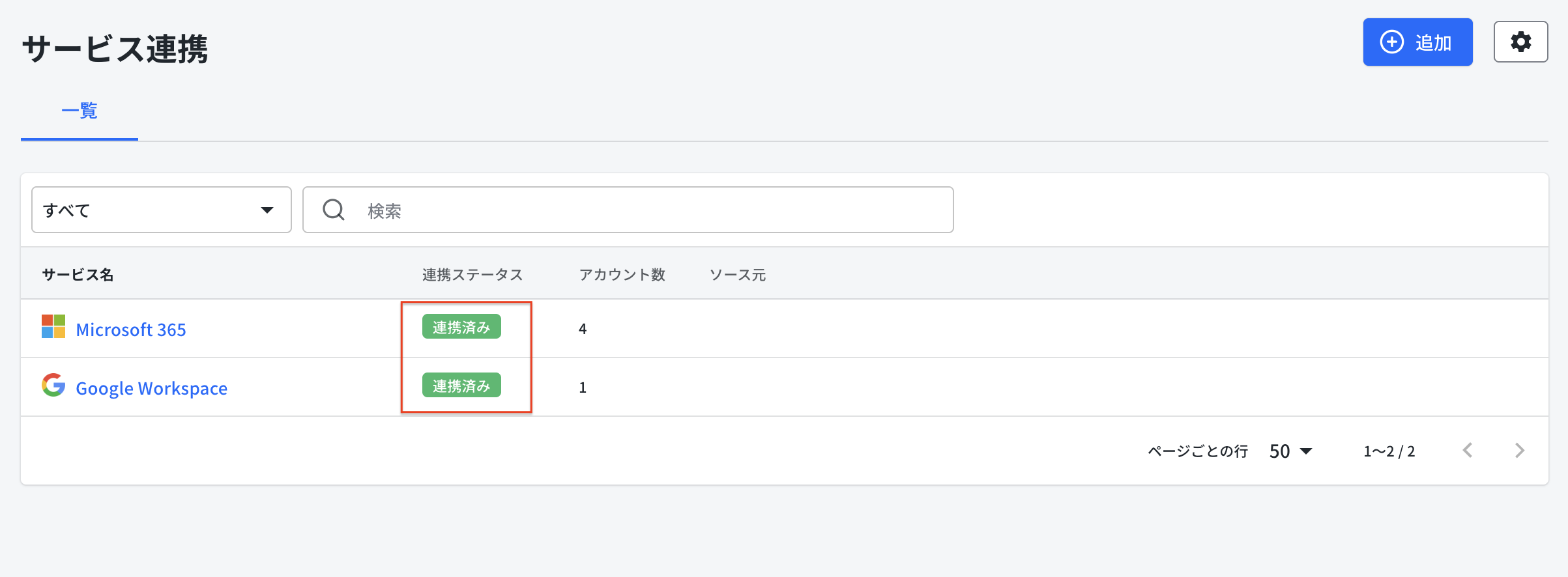The height and width of the screenshot is (577, 1568).
Task: Open the rows-per-page 50 dropdown
Action: (1290, 451)
